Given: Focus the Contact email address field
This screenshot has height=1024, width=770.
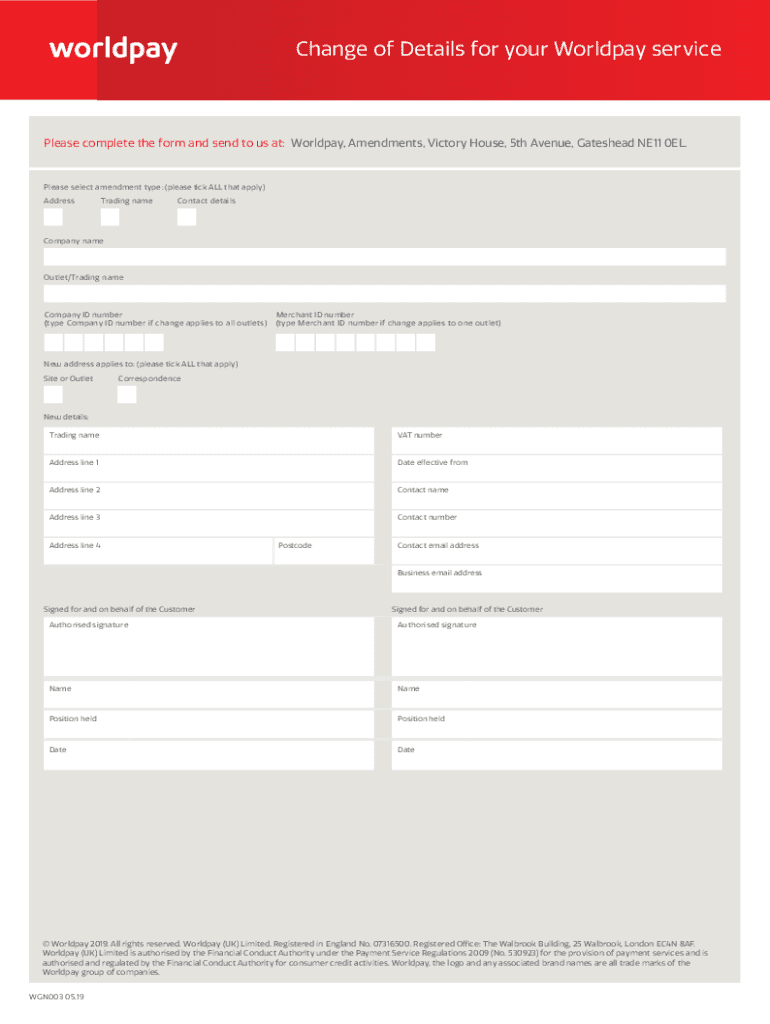Looking at the screenshot, I should [x=556, y=551].
